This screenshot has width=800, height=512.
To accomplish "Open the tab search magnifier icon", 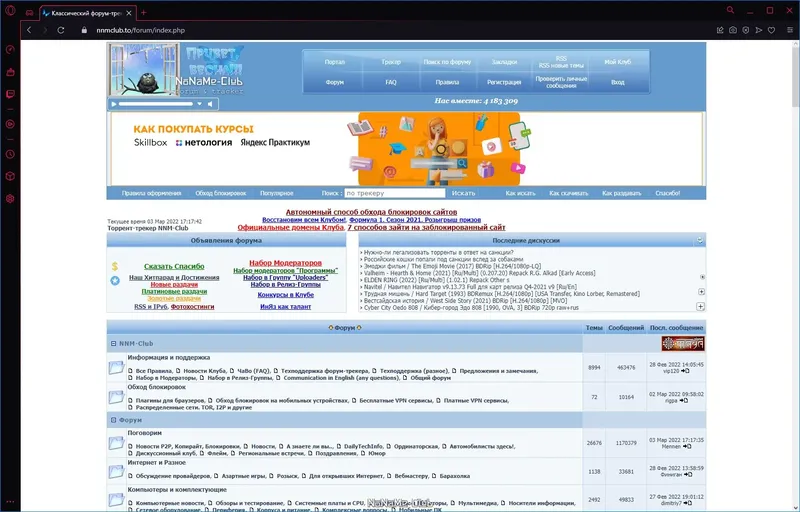I will coord(731,10).
